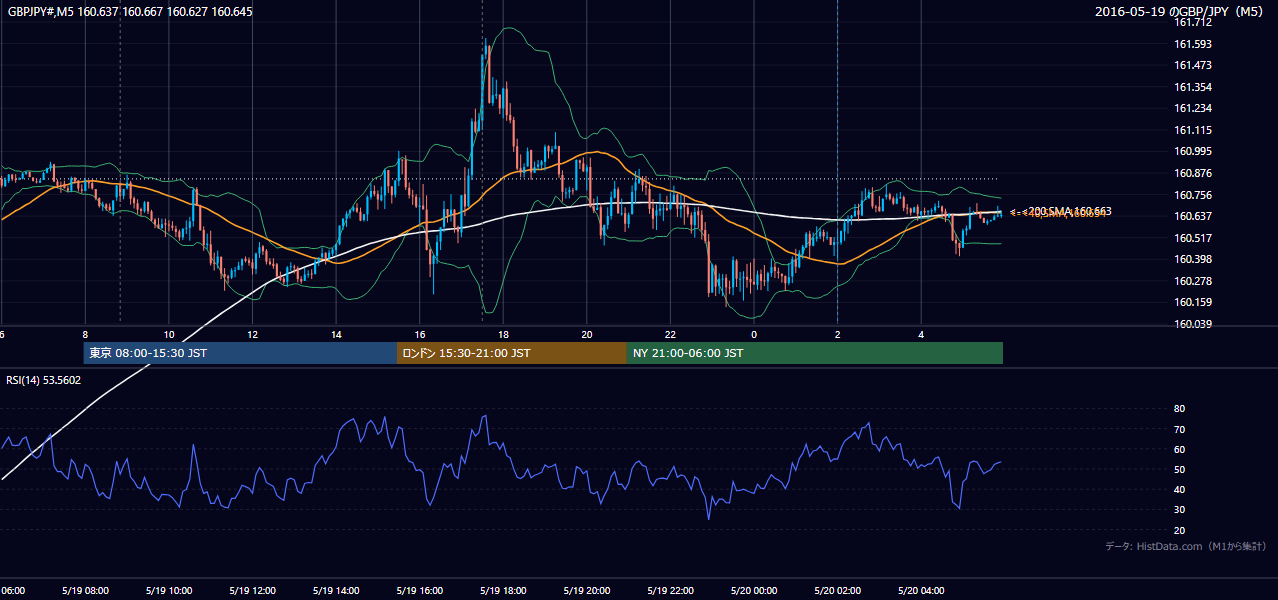Click RSI scale value 30
1278x600 pixels.
[x=1180, y=510]
